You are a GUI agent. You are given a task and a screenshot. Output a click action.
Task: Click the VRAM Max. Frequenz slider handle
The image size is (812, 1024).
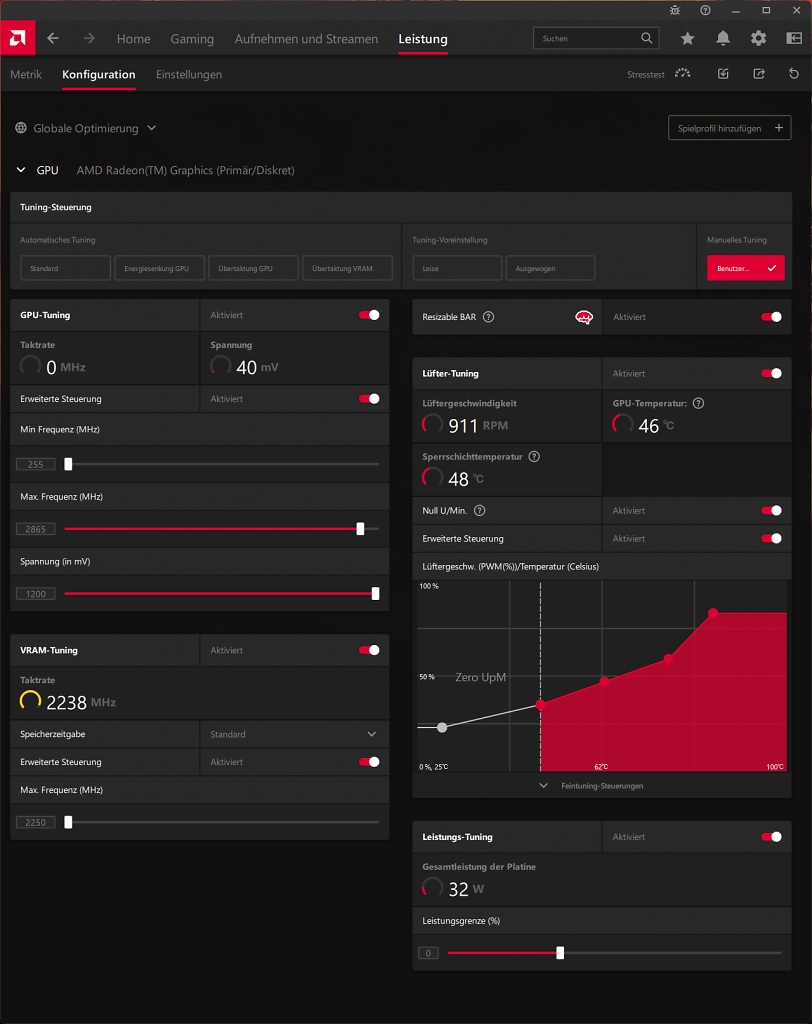[68, 822]
